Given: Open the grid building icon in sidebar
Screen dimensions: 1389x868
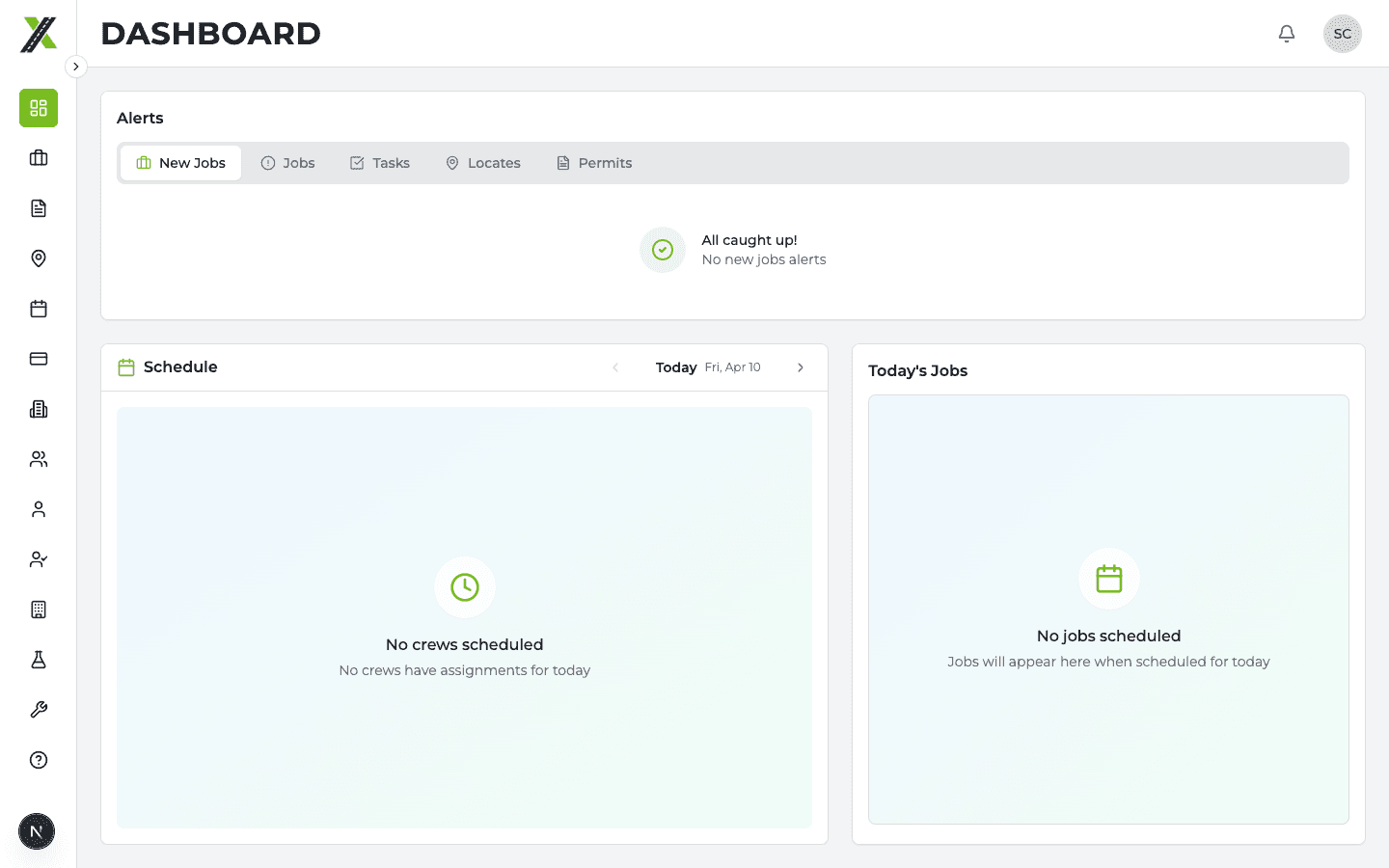Looking at the screenshot, I should coord(39,610).
